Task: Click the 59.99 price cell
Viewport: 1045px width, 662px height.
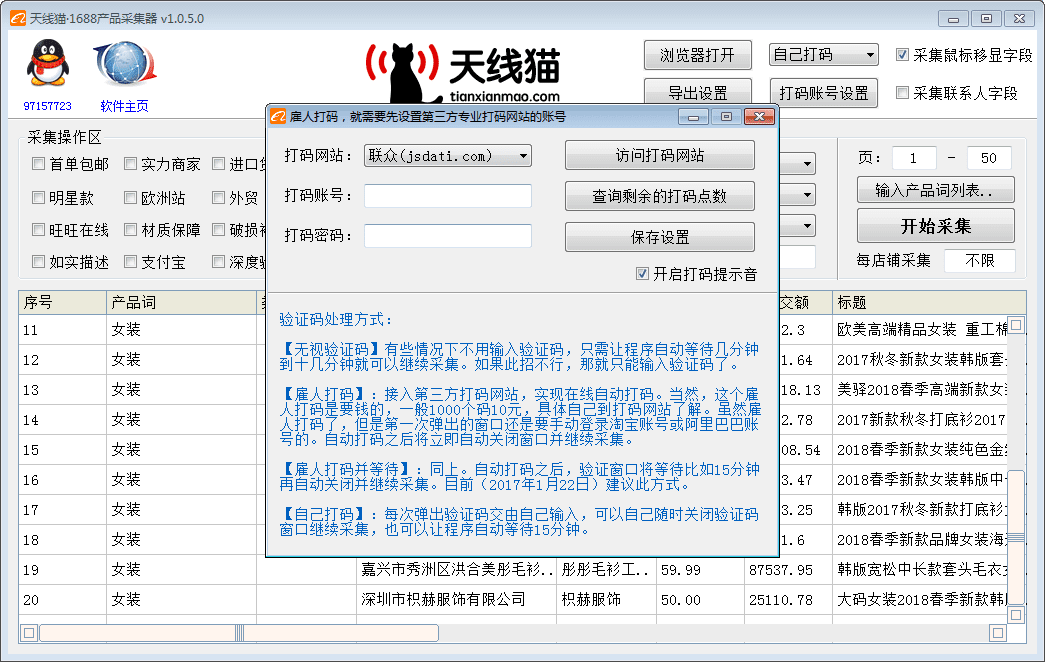Action: (x=700, y=570)
